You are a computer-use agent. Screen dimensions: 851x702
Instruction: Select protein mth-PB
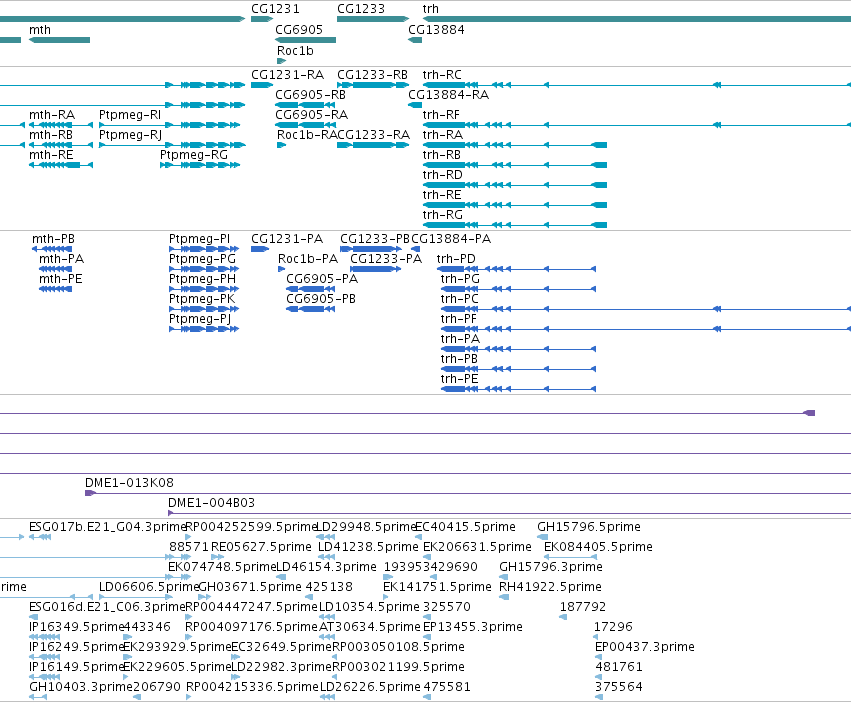52,249
